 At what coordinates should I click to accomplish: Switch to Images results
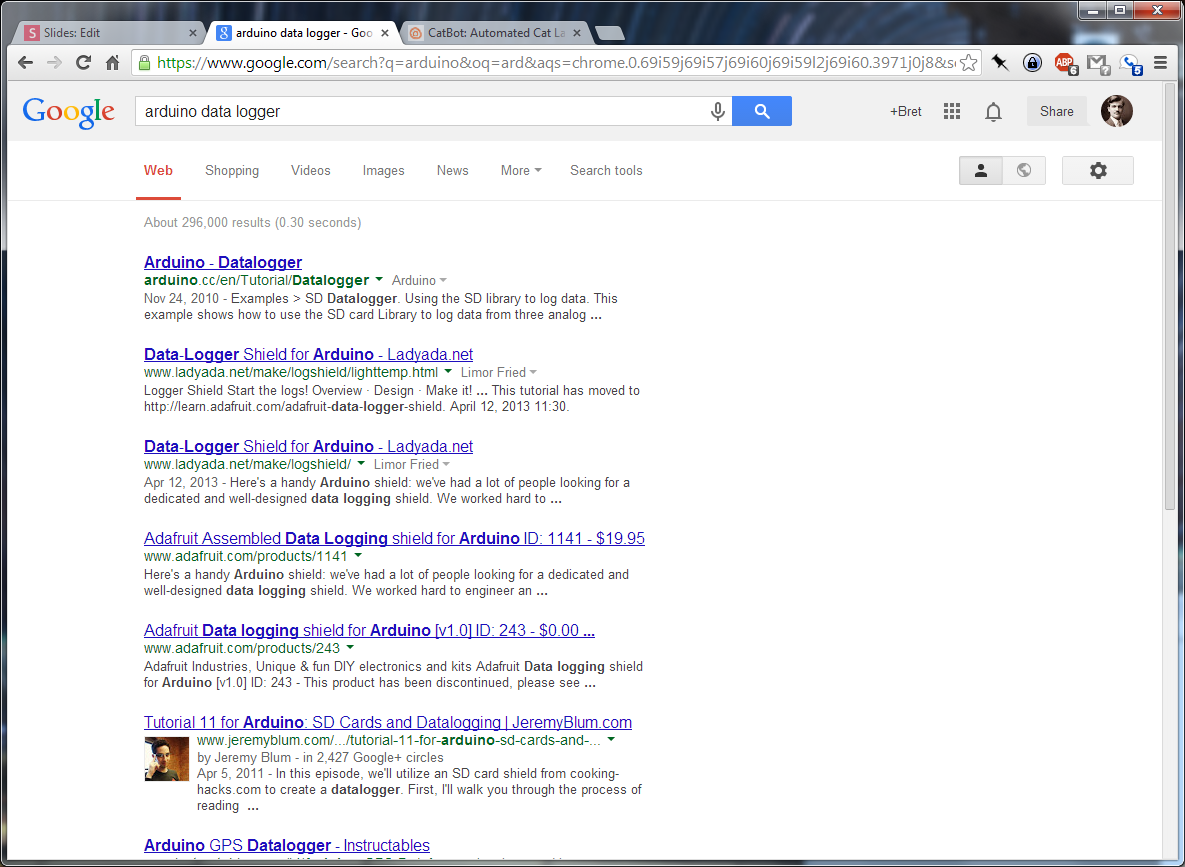click(x=383, y=171)
